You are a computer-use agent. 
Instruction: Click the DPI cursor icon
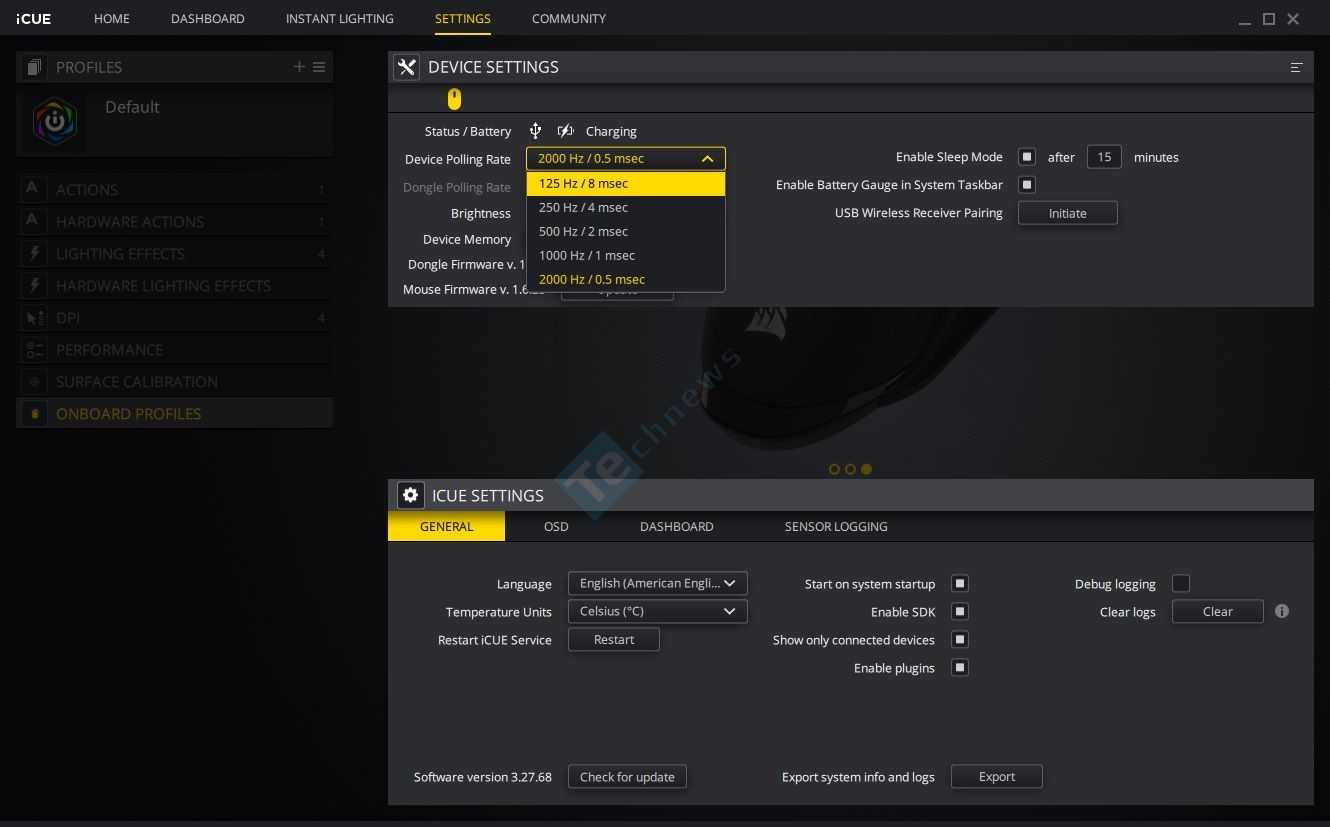click(x=34, y=318)
